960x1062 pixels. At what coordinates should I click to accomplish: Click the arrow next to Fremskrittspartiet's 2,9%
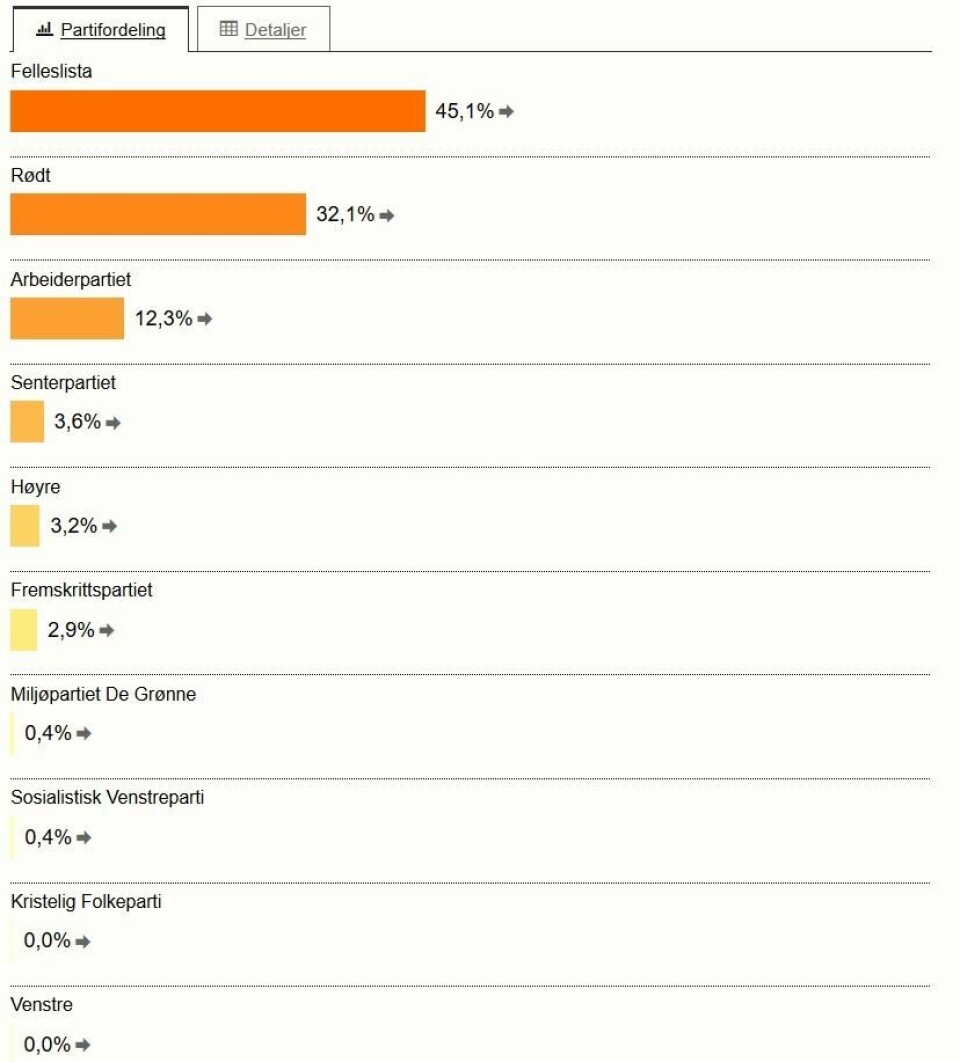[107, 631]
